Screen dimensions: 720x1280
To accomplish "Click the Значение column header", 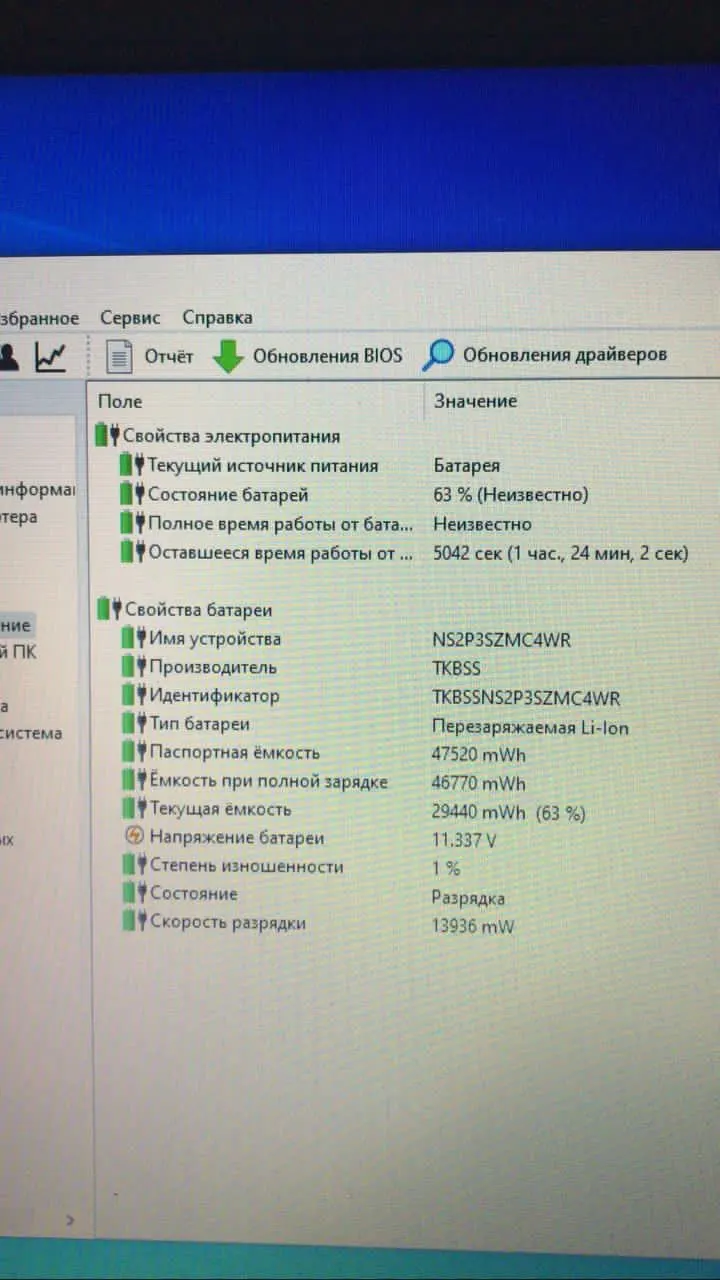I will click(475, 401).
